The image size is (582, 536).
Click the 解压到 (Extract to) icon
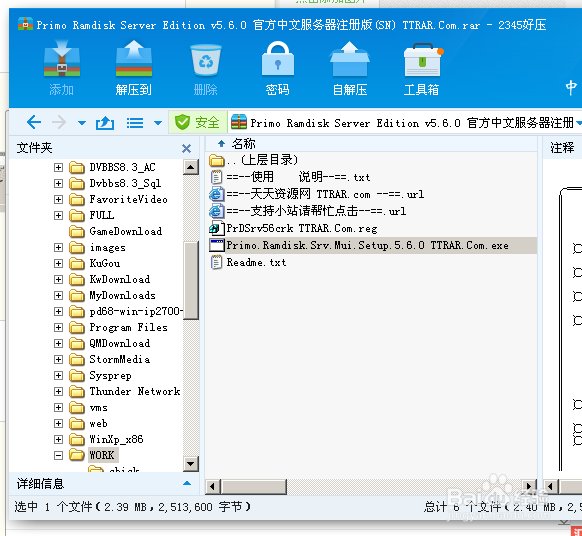click(x=134, y=59)
